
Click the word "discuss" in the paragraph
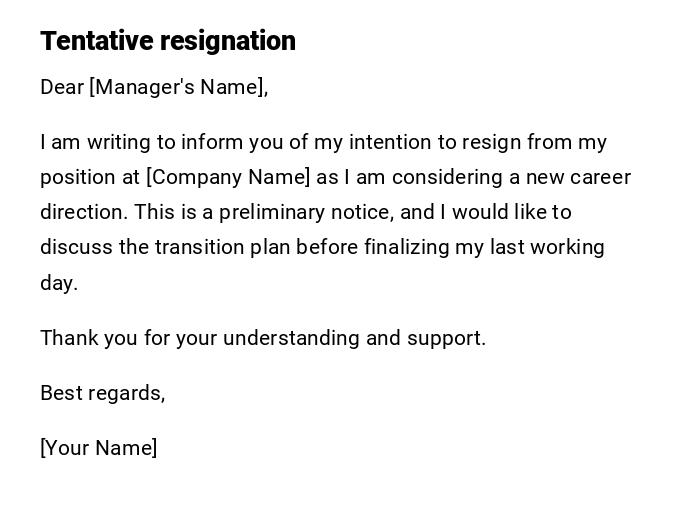tap(76, 247)
